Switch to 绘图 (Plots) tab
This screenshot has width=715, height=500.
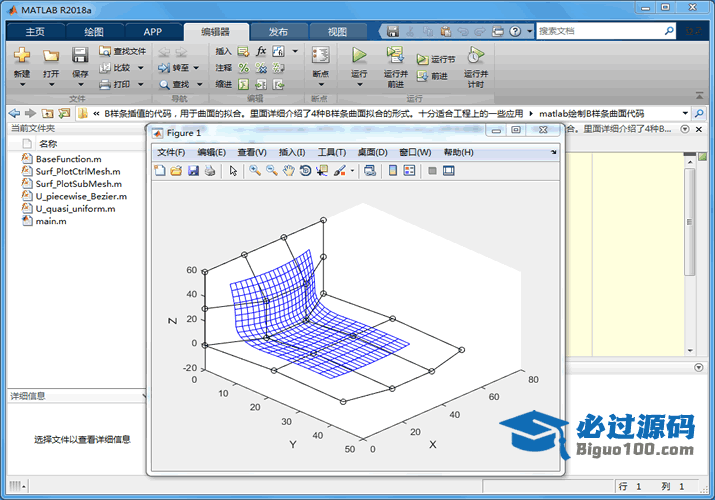coord(94,32)
